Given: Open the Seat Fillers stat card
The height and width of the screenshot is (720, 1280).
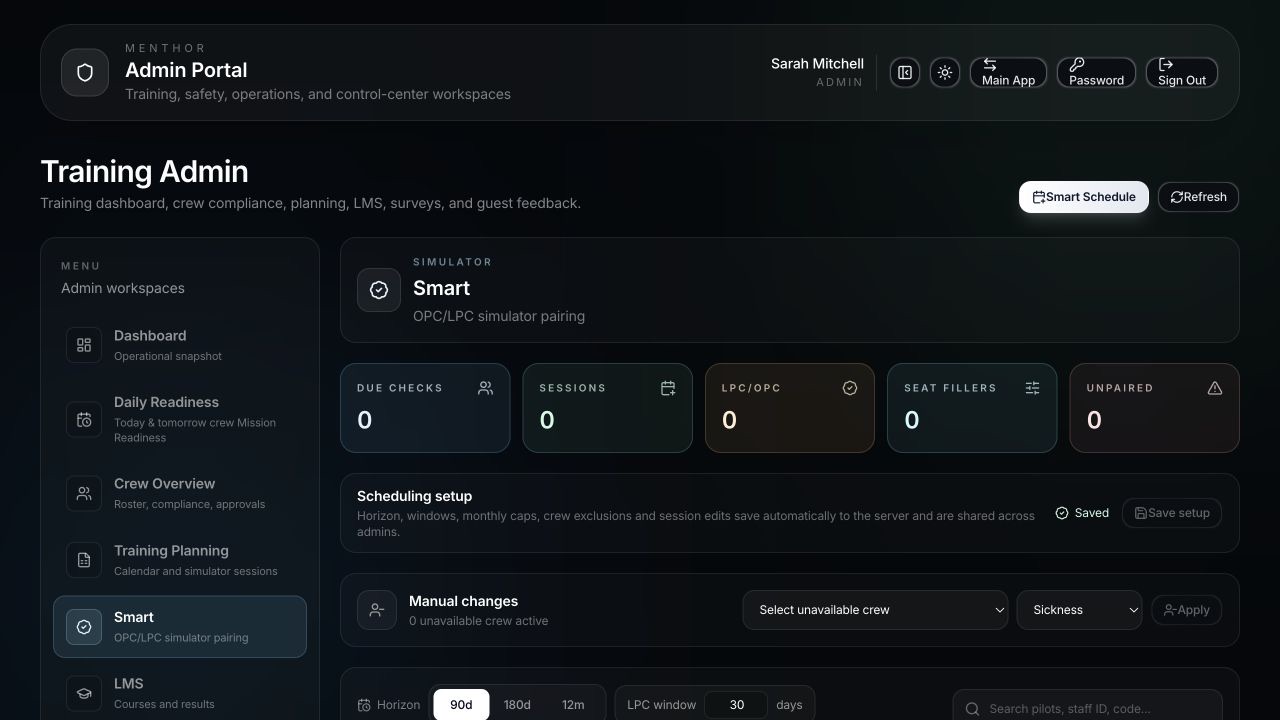Looking at the screenshot, I should tap(972, 408).
